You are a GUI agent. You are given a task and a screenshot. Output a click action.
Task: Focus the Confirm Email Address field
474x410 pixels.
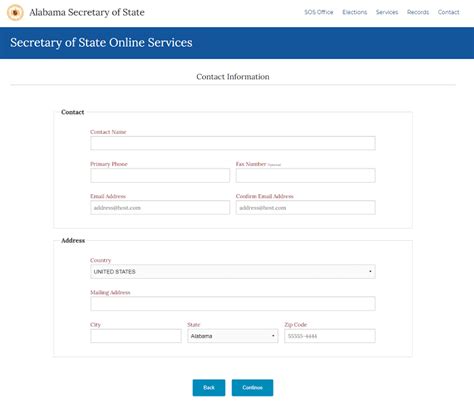click(x=306, y=208)
